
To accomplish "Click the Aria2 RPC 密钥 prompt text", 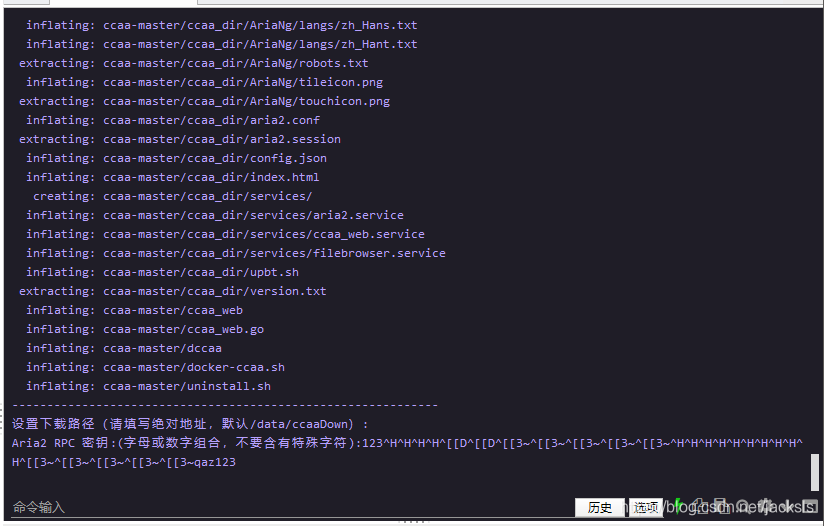I will (187, 442).
